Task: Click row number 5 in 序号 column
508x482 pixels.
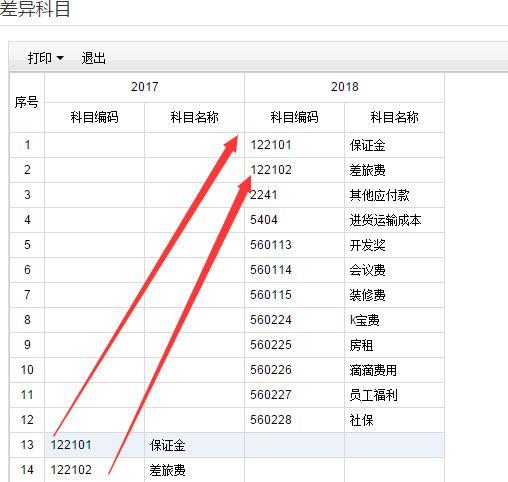Action: coord(27,245)
